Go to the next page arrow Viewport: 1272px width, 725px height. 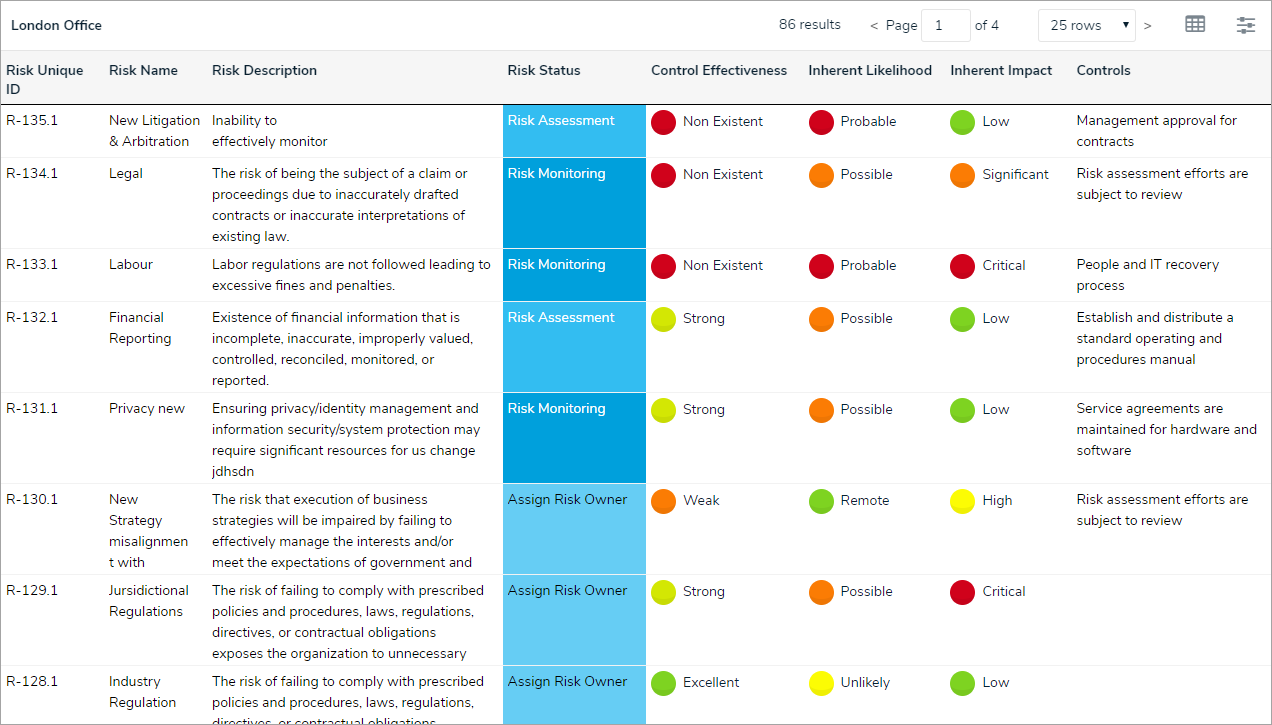click(1147, 26)
